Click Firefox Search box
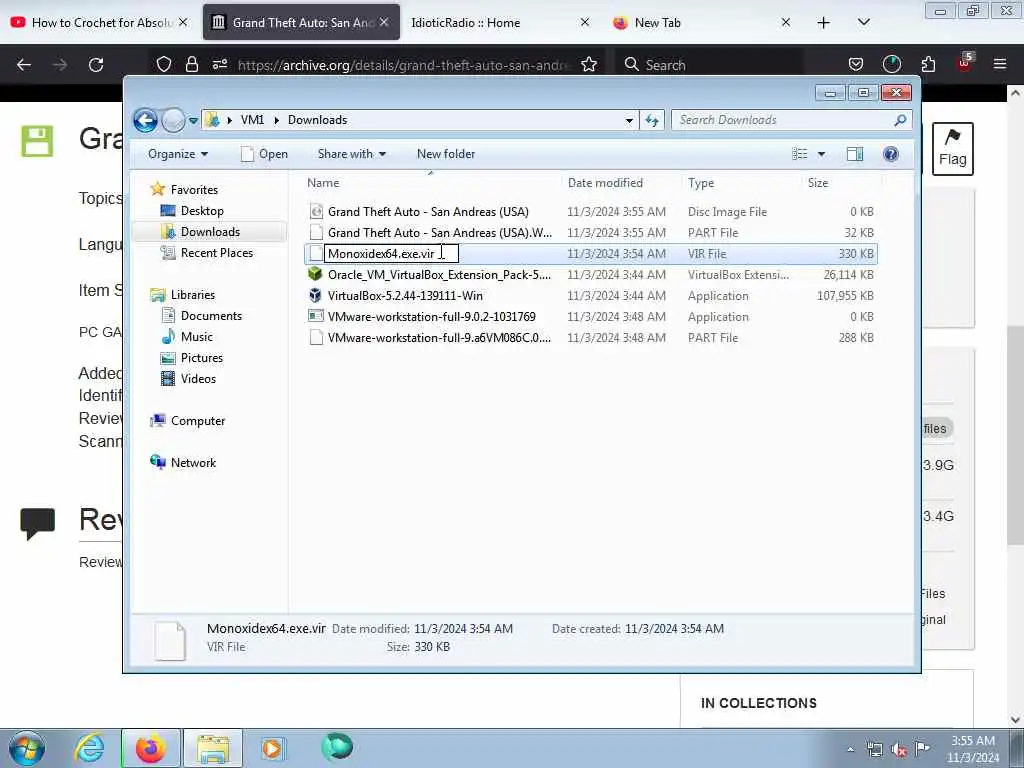This screenshot has width=1024, height=768. point(711,65)
